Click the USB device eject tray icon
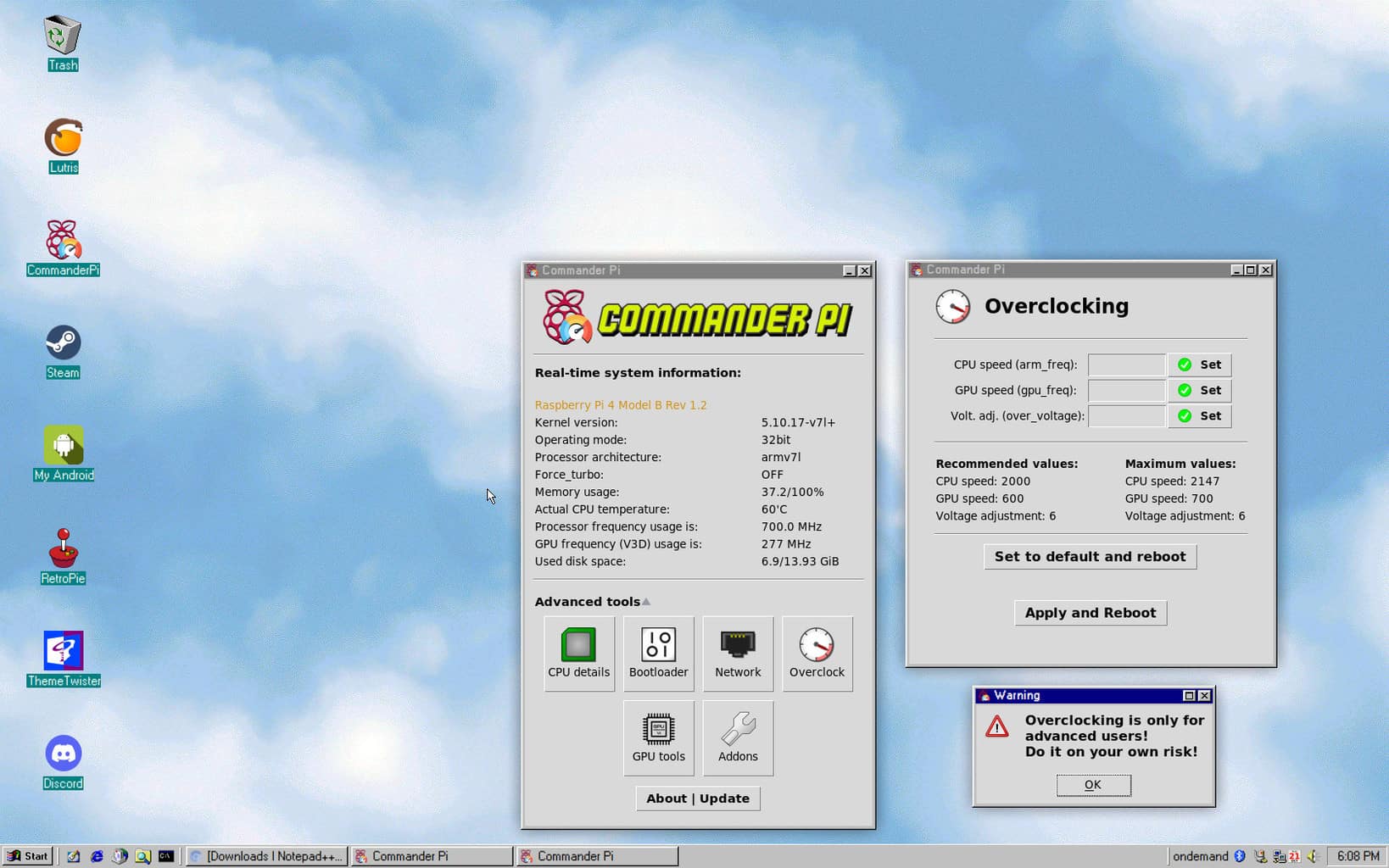Image resolution: width=1389 pixels, height=868 pixels. click(x=1260, y=856)
